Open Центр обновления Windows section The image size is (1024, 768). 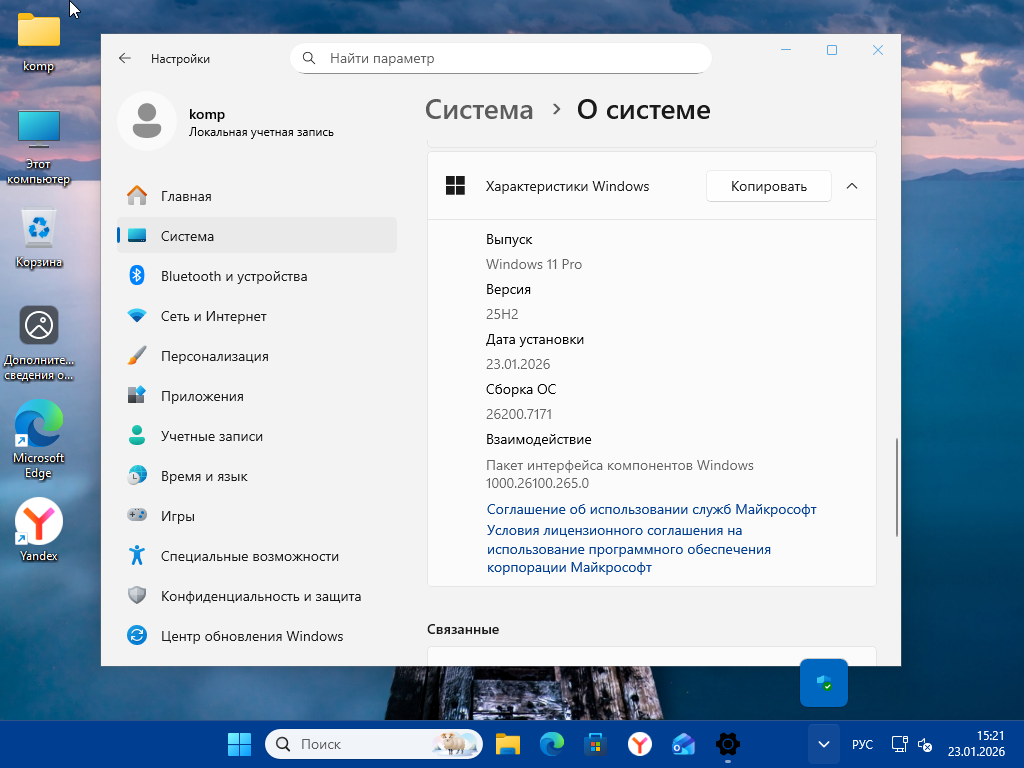click(251, 636)
